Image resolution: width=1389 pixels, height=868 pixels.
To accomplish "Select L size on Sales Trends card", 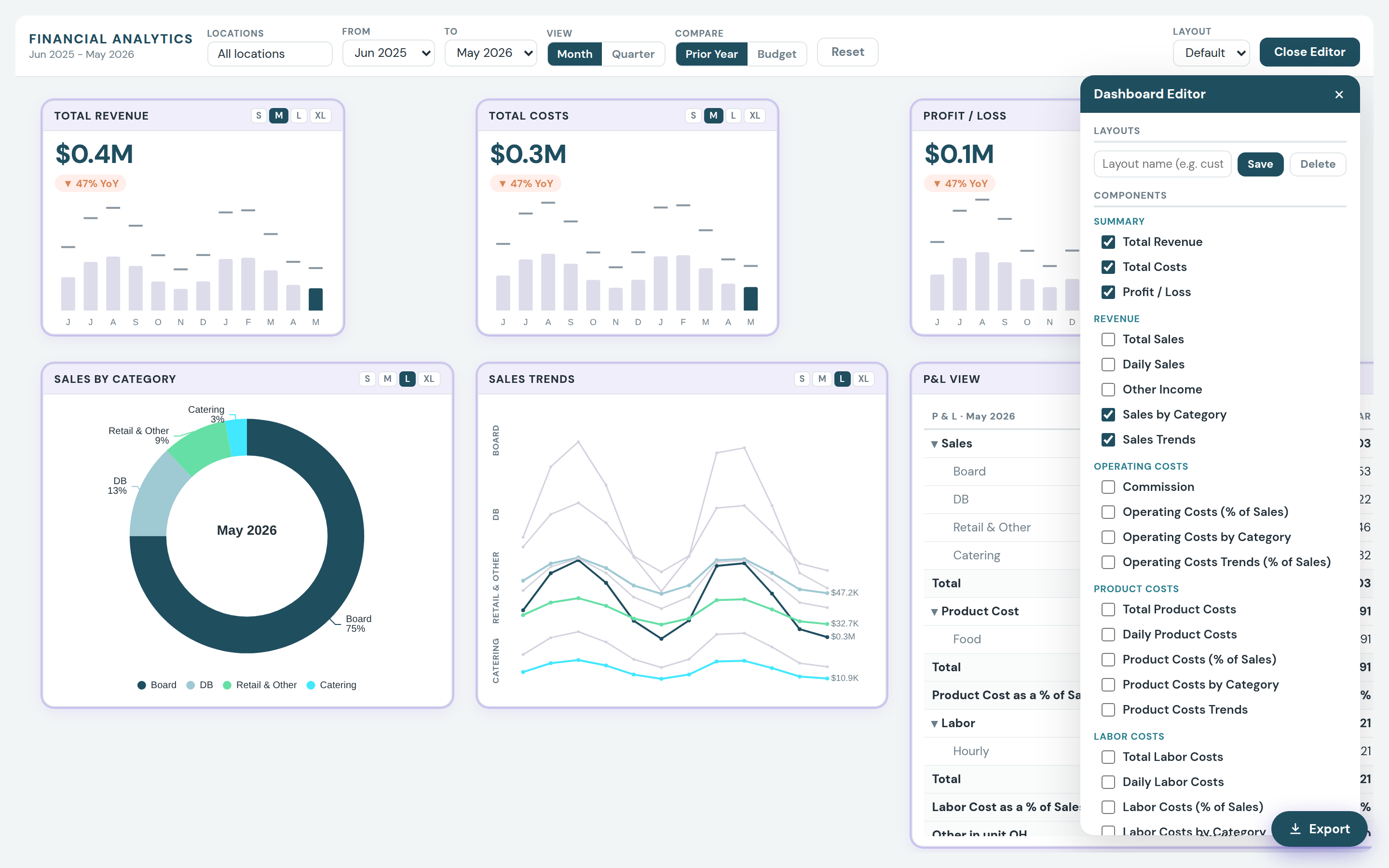I will pyautogui.click(x=842, y=379).
